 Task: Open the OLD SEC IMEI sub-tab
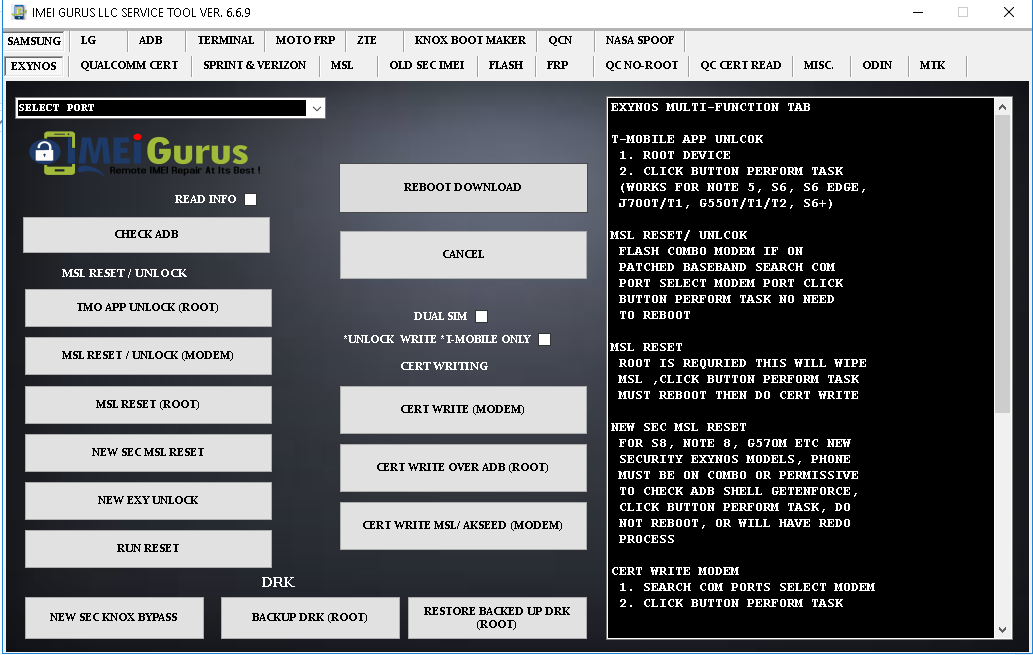point(427,65)
